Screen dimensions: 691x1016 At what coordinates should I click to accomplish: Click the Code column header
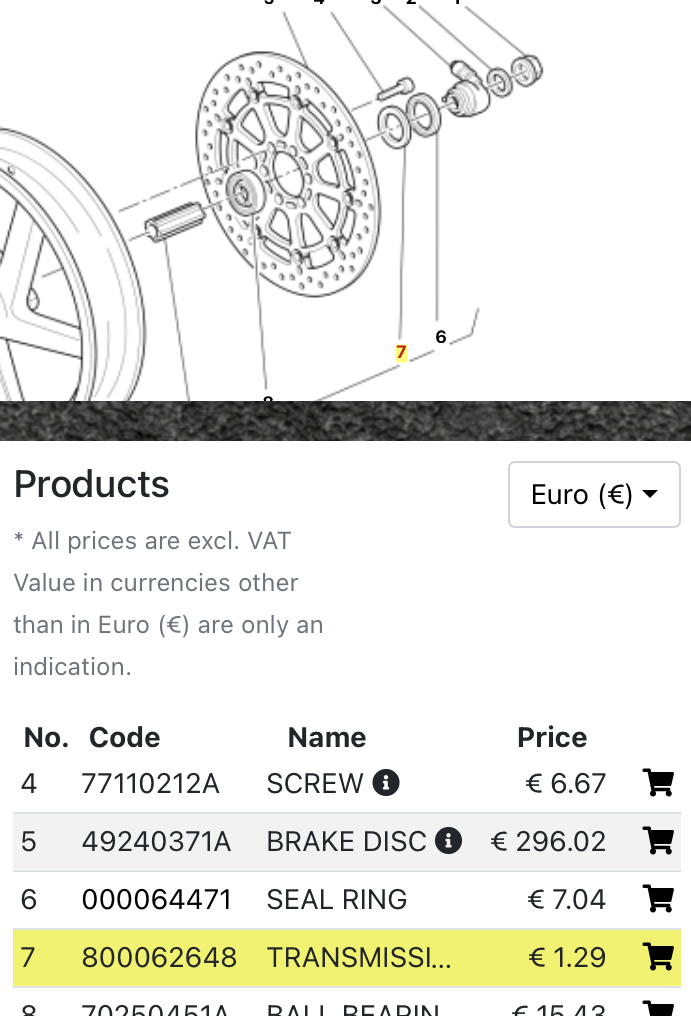[x=124, y=737]
